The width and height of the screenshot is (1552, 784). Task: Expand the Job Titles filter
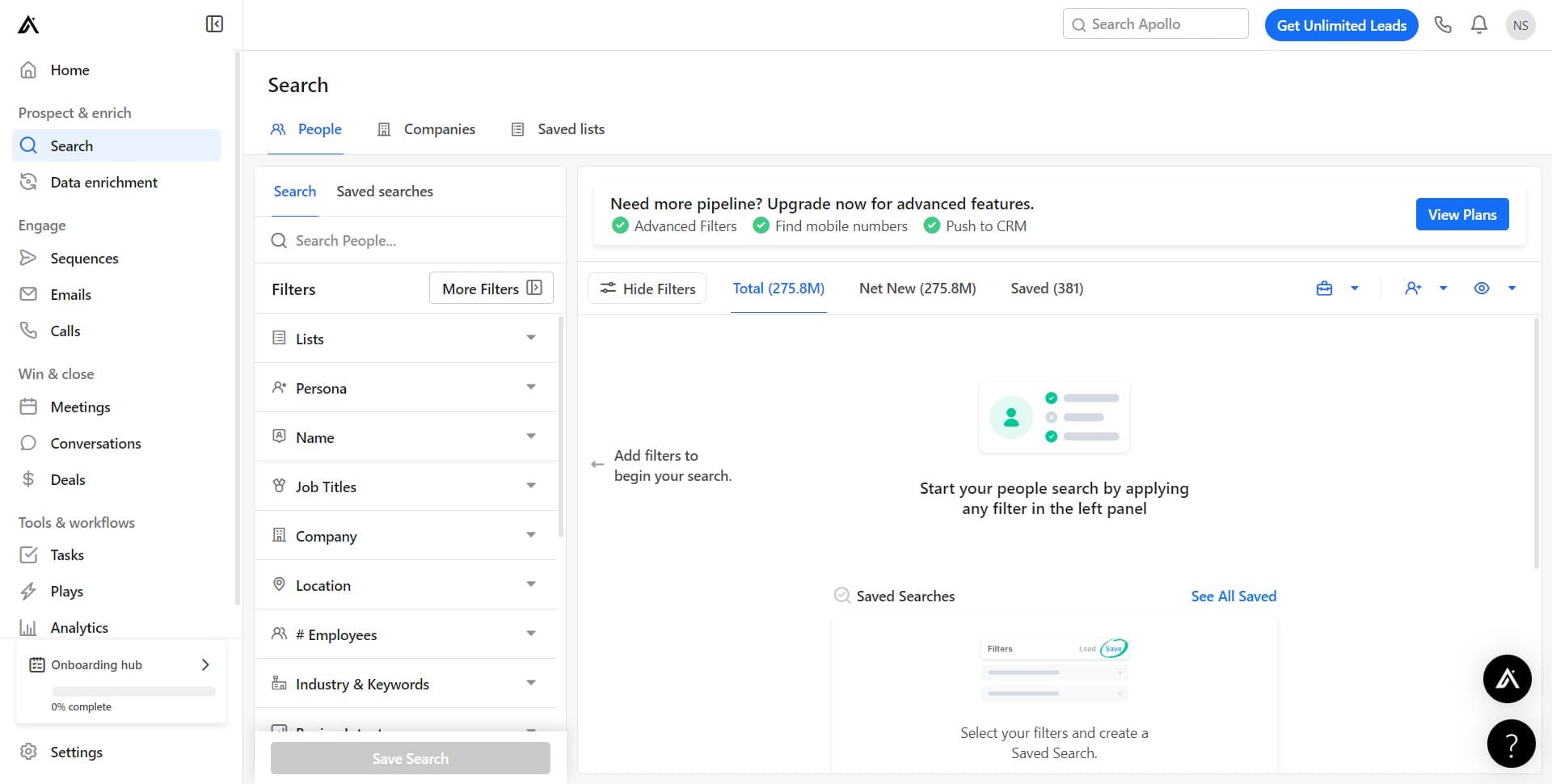tap(406, 487)
